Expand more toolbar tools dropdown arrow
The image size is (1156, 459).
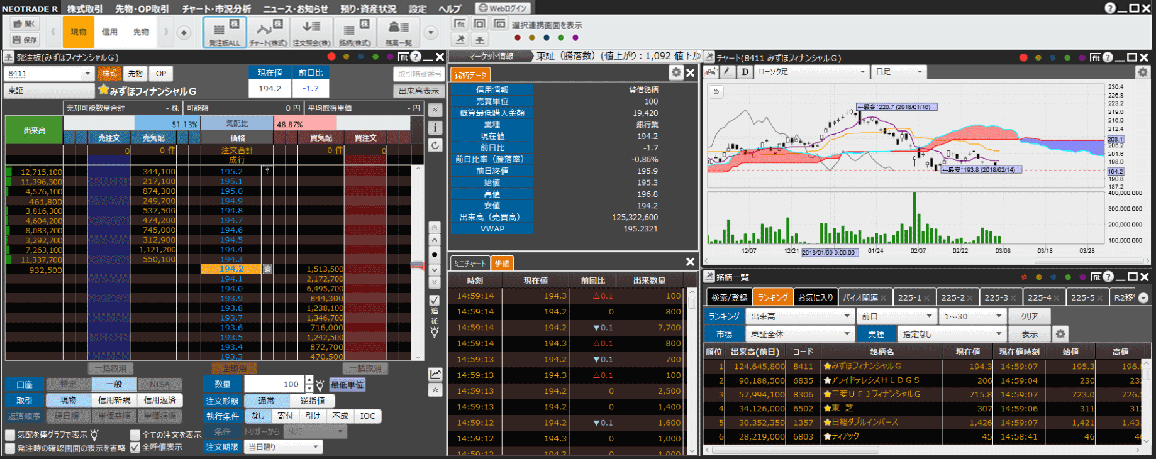click(431, 32)
